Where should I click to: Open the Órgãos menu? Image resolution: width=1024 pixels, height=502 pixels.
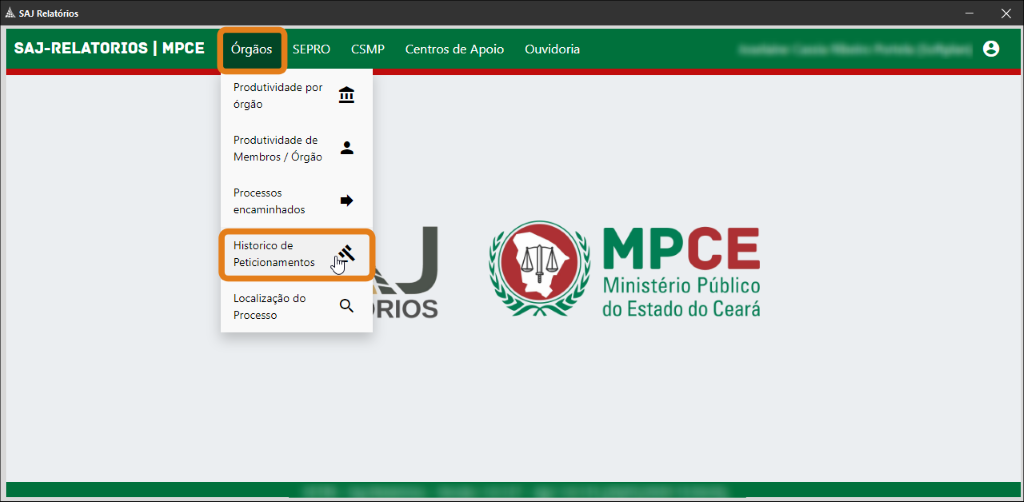click(251, 49)
